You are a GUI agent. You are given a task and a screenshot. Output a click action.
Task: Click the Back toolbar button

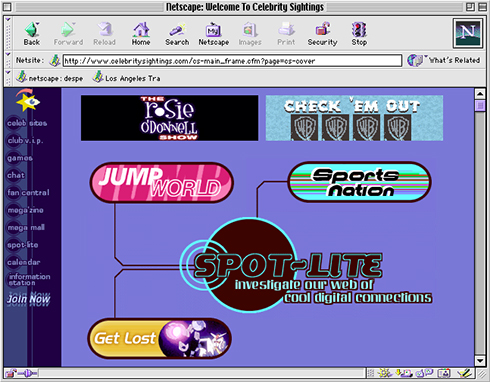(x=32, y=34)
